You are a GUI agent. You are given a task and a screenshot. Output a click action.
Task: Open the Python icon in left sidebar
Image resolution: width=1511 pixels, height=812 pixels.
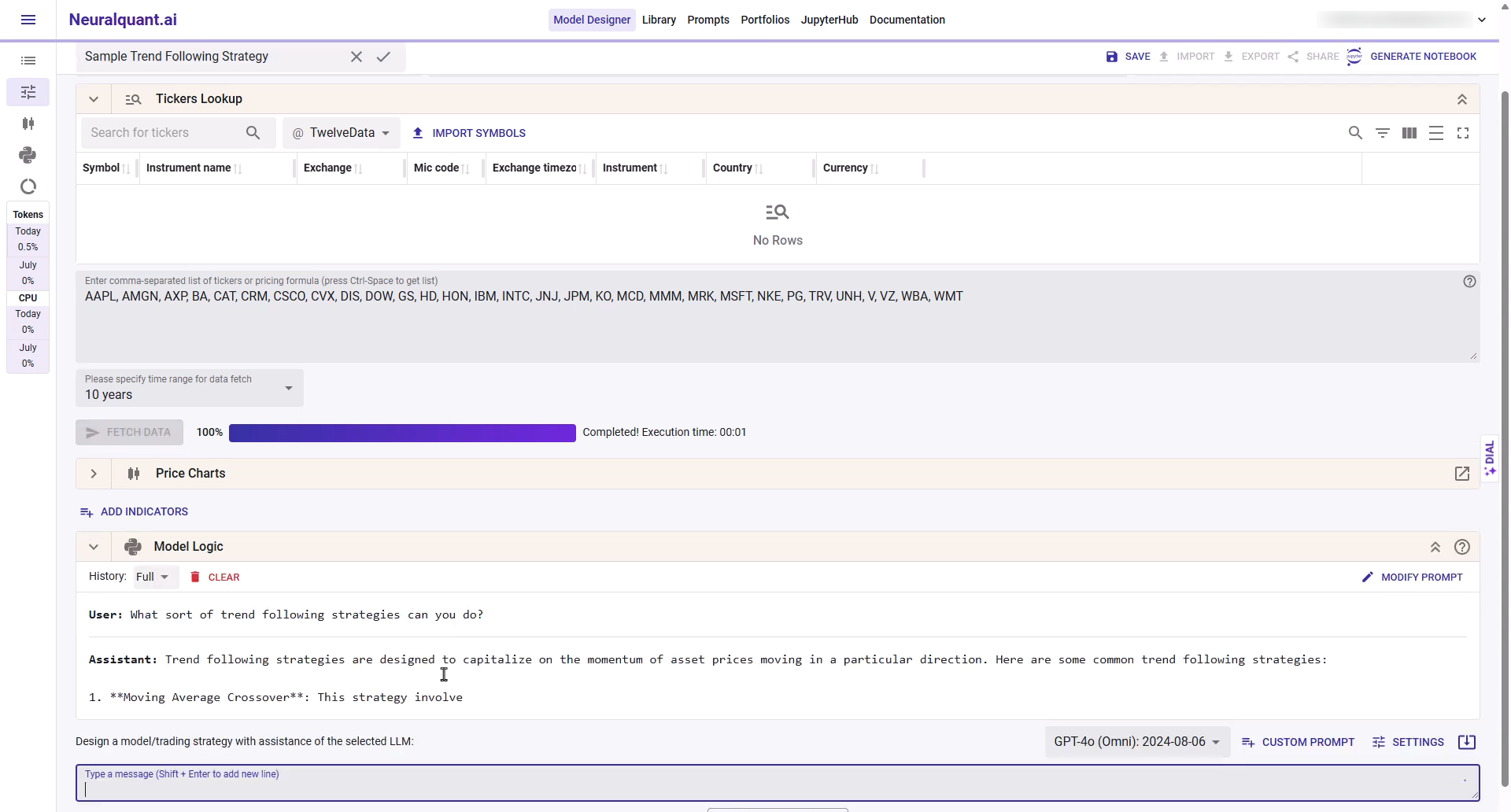(28, 155)
